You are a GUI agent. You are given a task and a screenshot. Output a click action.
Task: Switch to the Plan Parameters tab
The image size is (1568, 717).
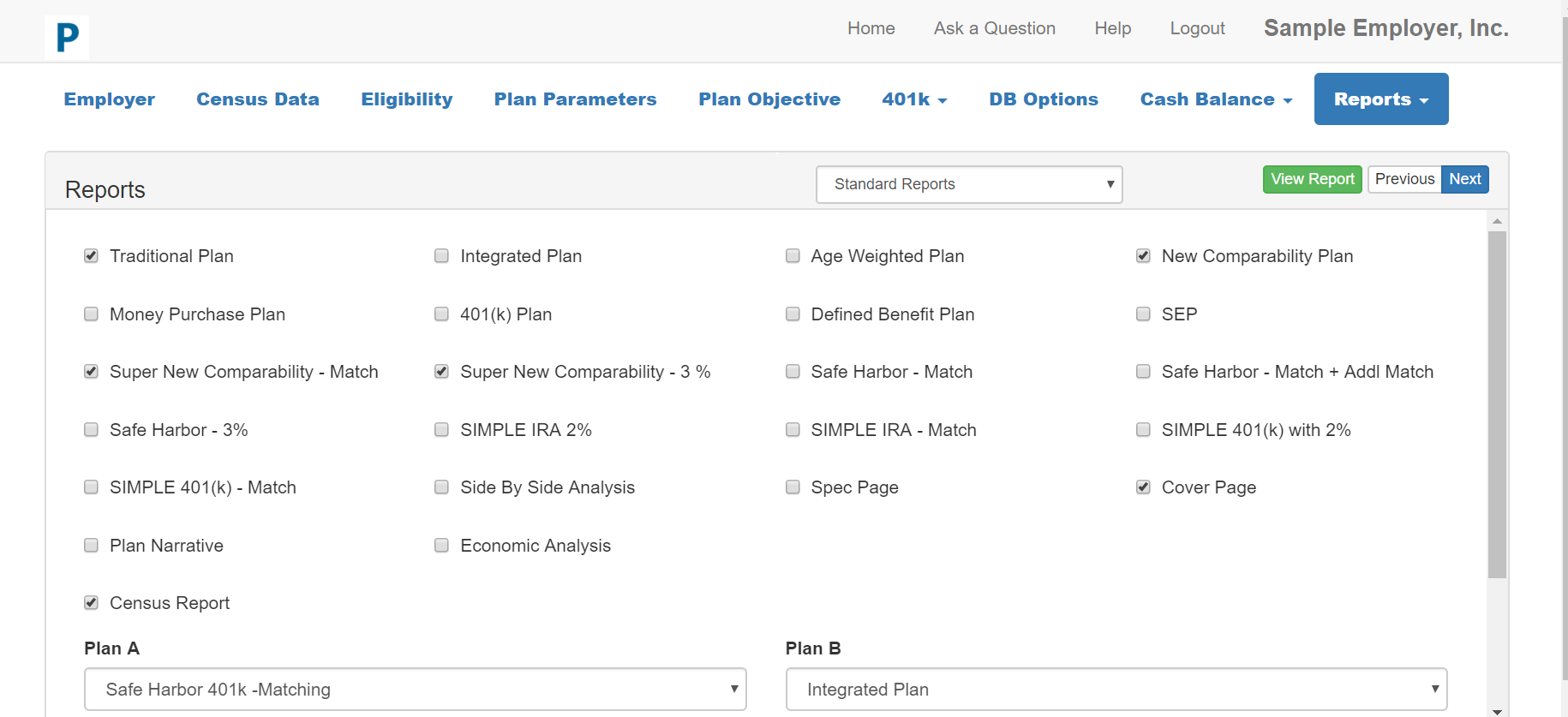[575, 99]
